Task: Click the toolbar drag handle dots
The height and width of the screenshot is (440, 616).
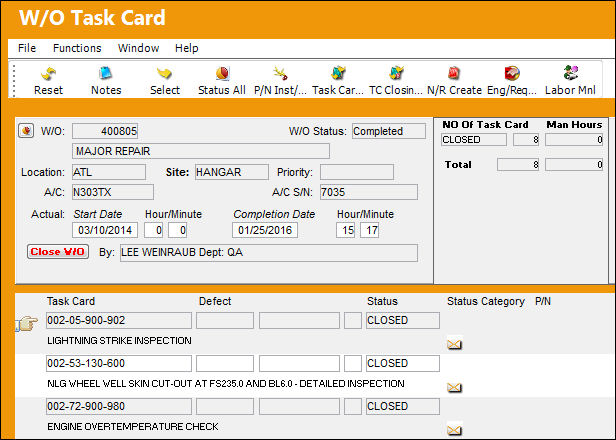Action: click(x=14, y=81)
